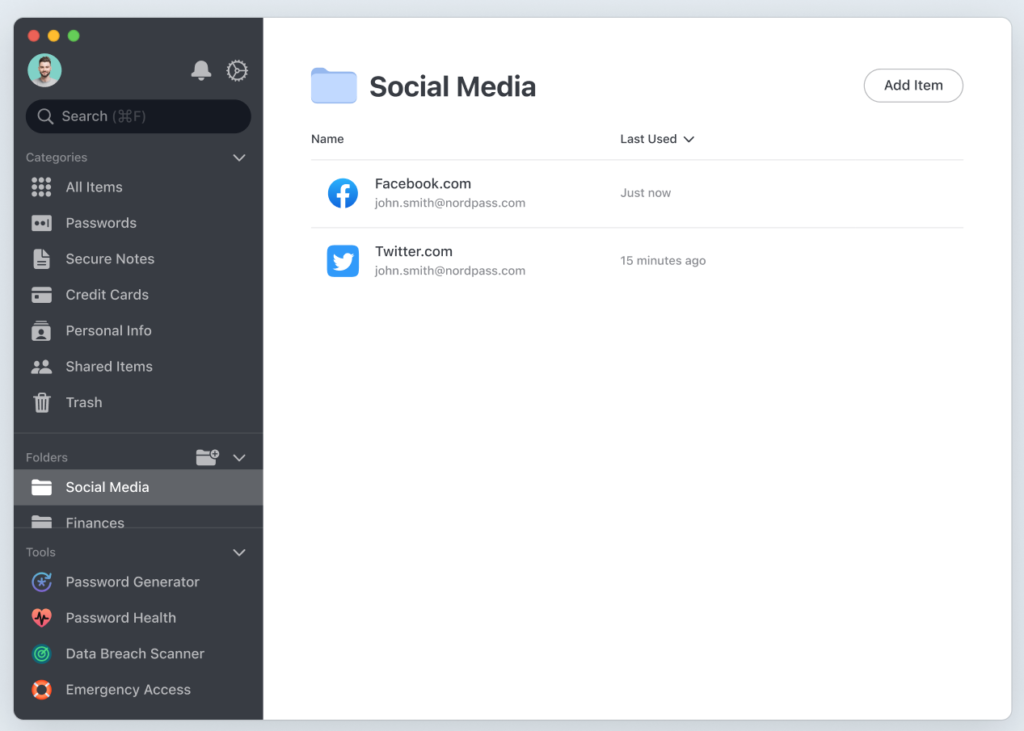
Task: Open the Last Used sort dropdown
Action: tap(657, 139)
